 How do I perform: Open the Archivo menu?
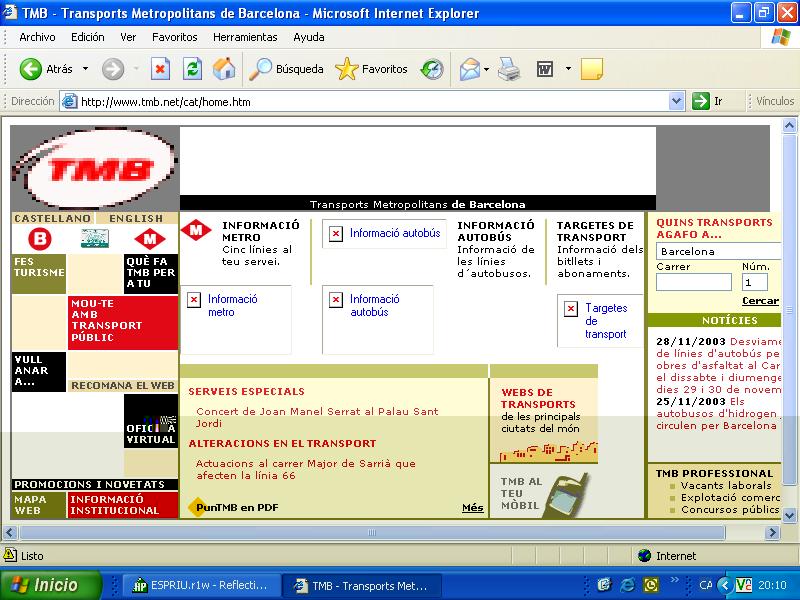tap(37, 37)
